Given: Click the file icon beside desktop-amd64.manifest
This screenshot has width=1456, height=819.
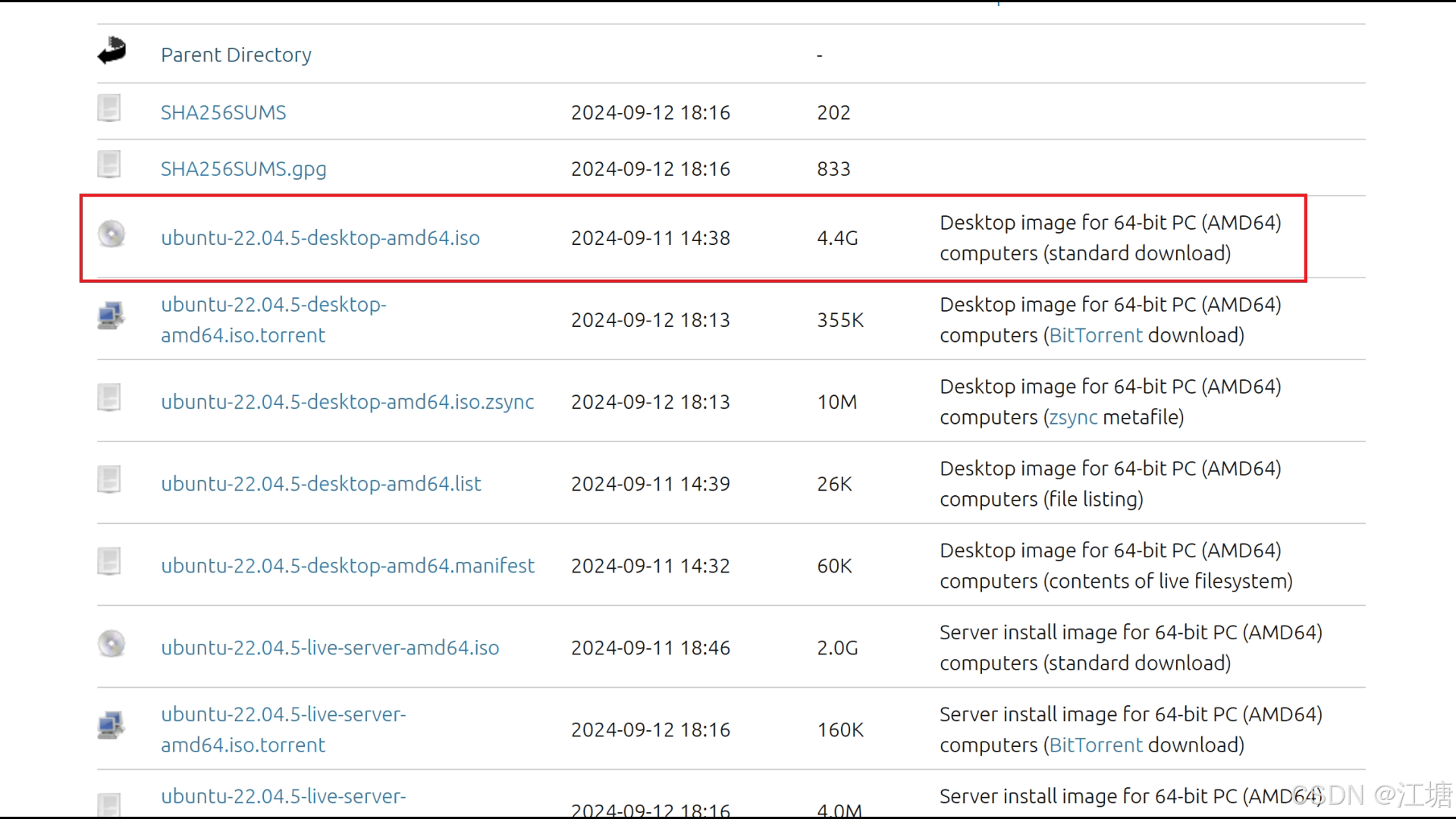Looking at the screenshot, I should point(109,561).
